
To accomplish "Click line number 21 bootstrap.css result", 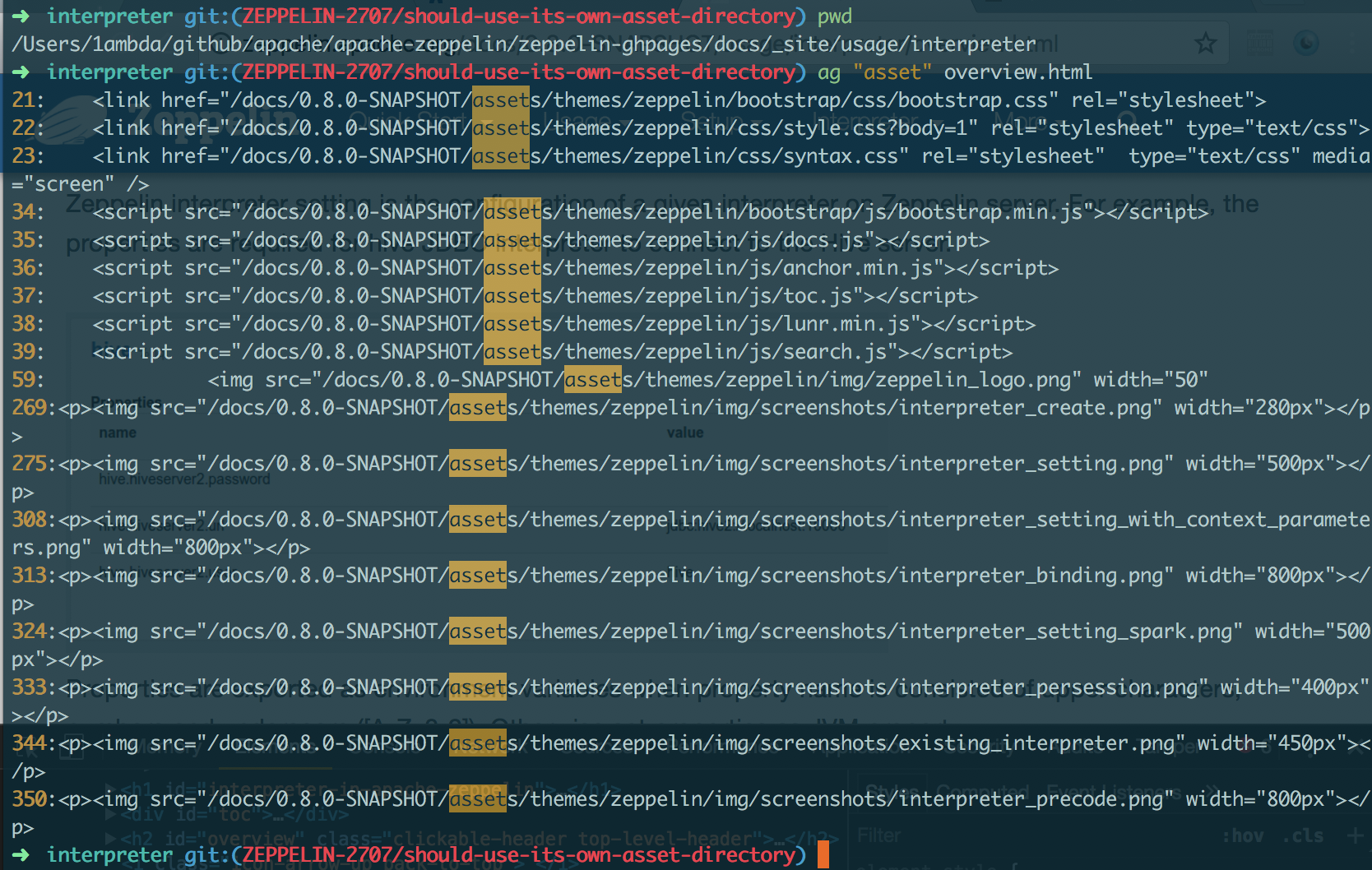I will tap(639, 100).
